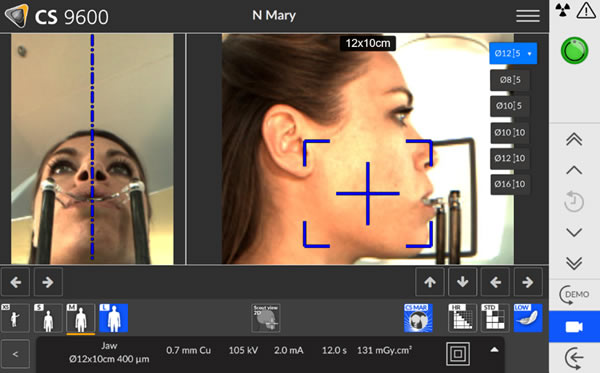Select STD standard resolution mode
Image resolution: width=600 pixels, height=373 pixels.
pyautogui.click(x=495, y=318)
